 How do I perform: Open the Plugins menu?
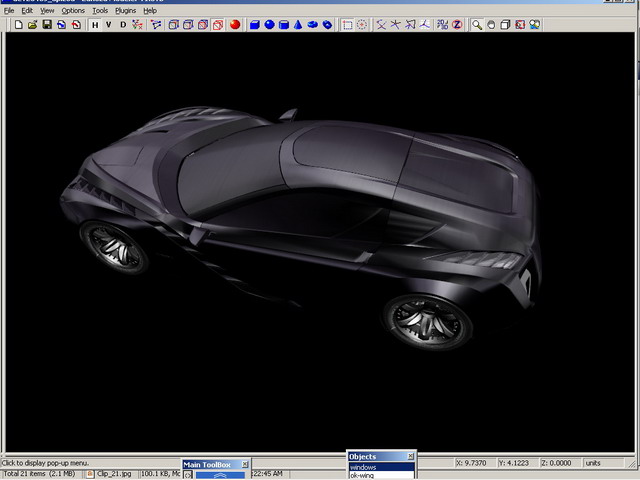(125, 10)
